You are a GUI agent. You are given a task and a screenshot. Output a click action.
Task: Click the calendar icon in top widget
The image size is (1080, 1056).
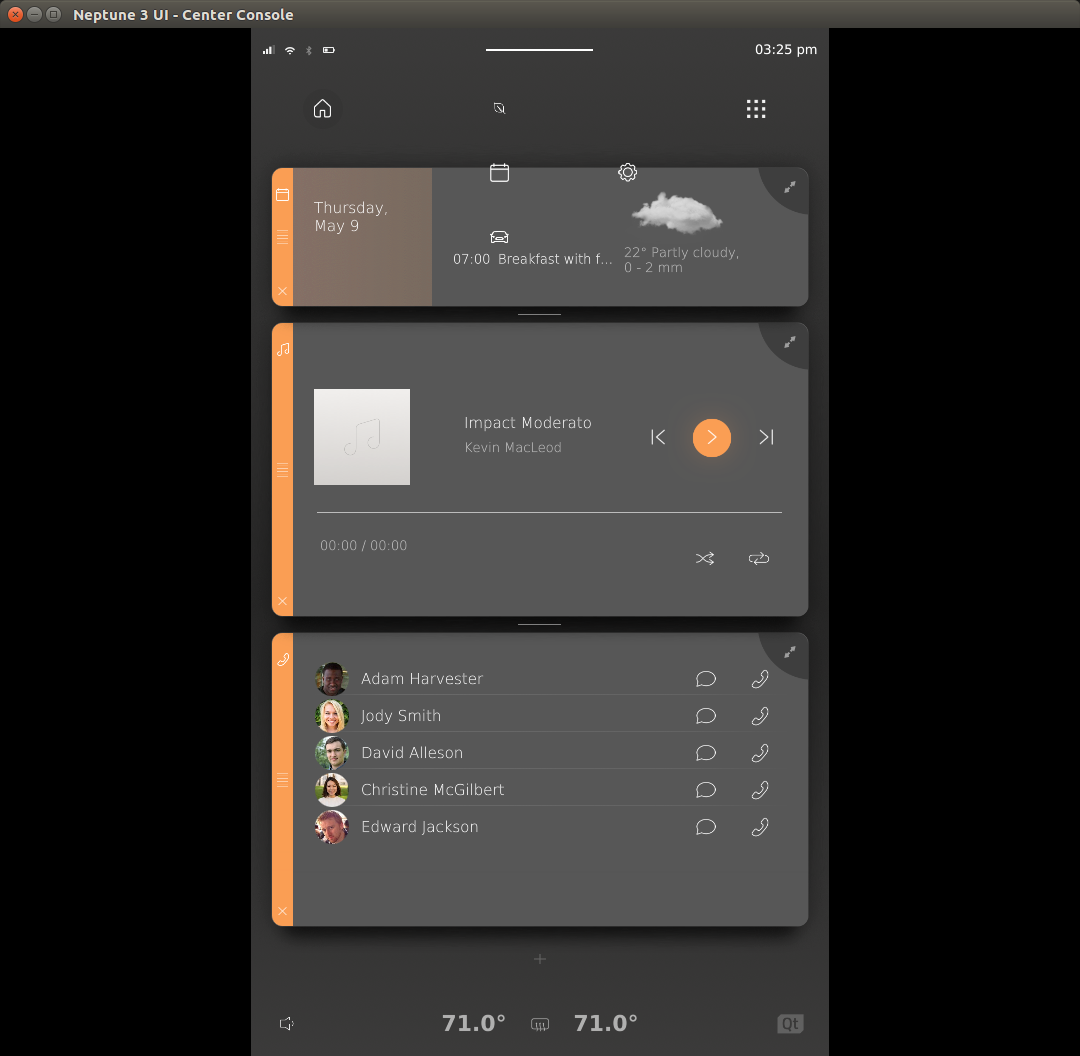point(499,173)
